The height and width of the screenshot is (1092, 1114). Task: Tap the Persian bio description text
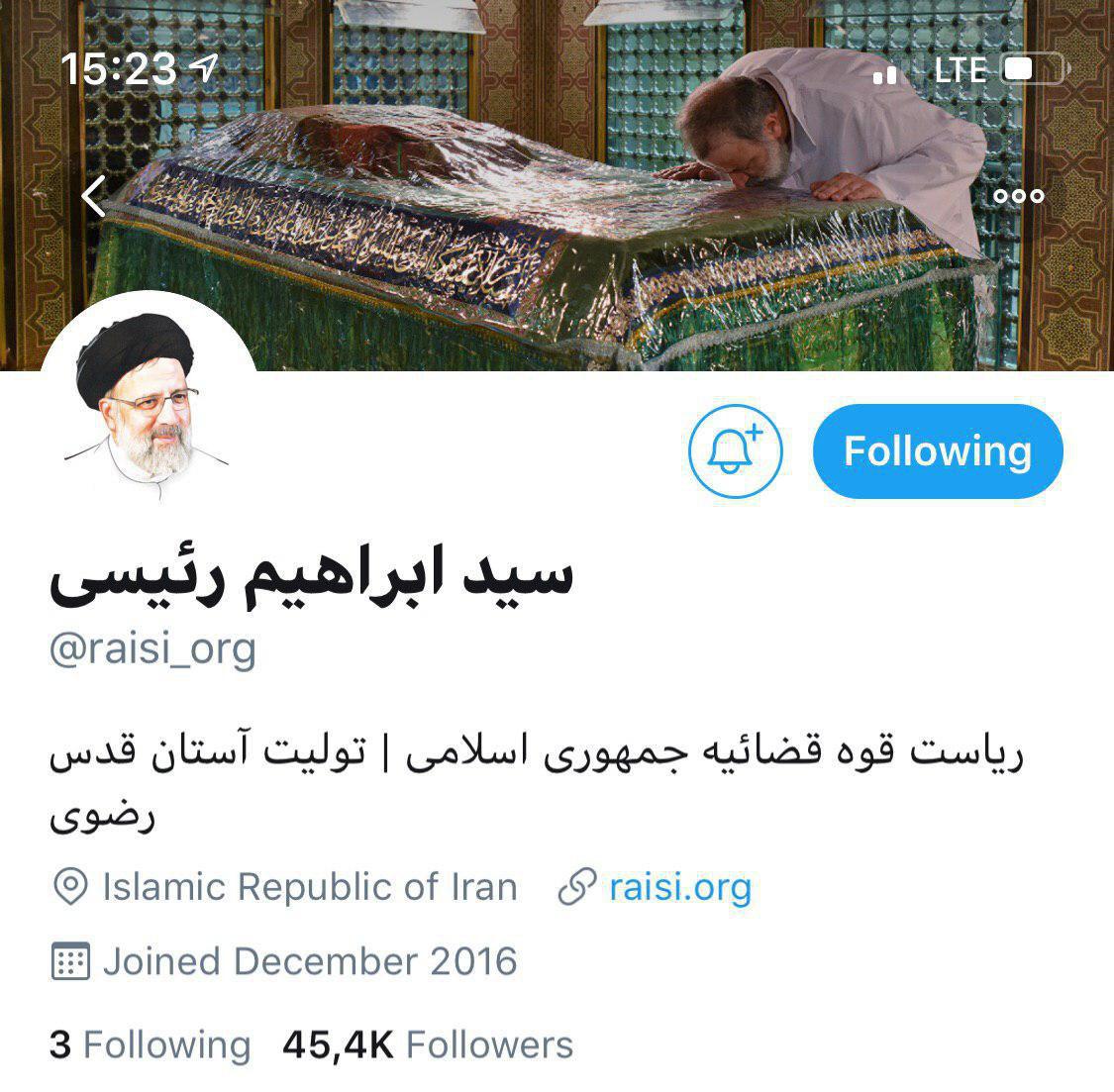pos(537,783)
